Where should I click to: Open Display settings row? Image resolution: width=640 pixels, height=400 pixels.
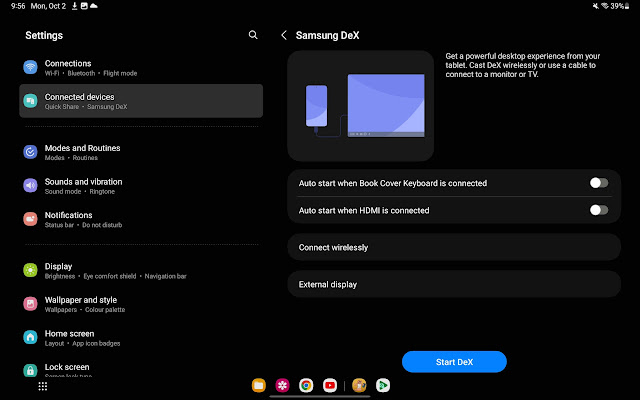point(141,271)
